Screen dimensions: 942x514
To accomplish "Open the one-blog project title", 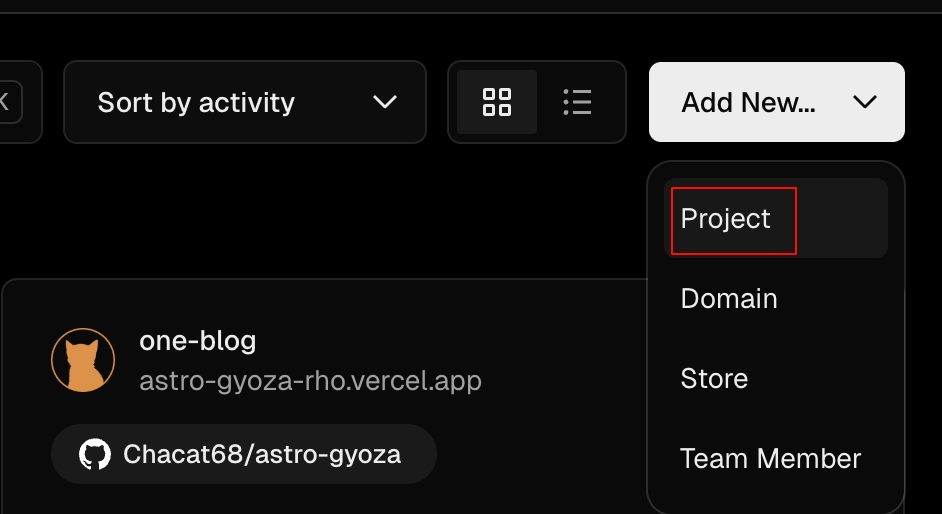I will point(198,341).
